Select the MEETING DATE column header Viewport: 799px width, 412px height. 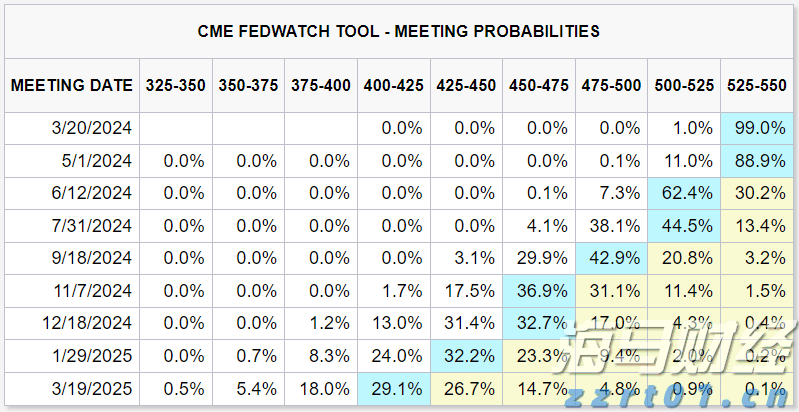[72, 86]
